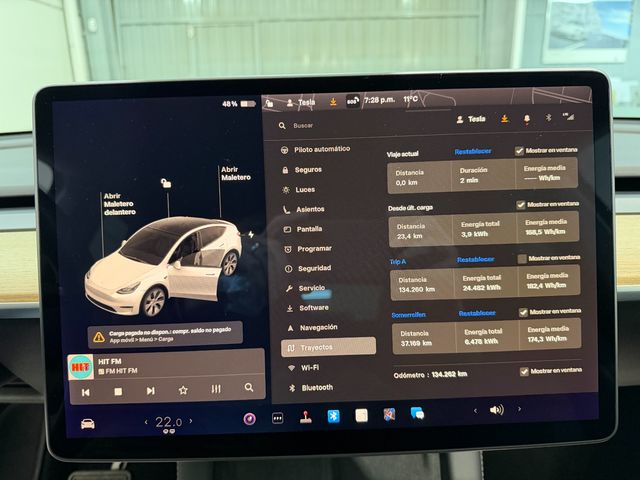Viewport: 640px width, 480px height.
Task: Toggle Mostrar en ventana for Odómetro
Action: point(524,371)
